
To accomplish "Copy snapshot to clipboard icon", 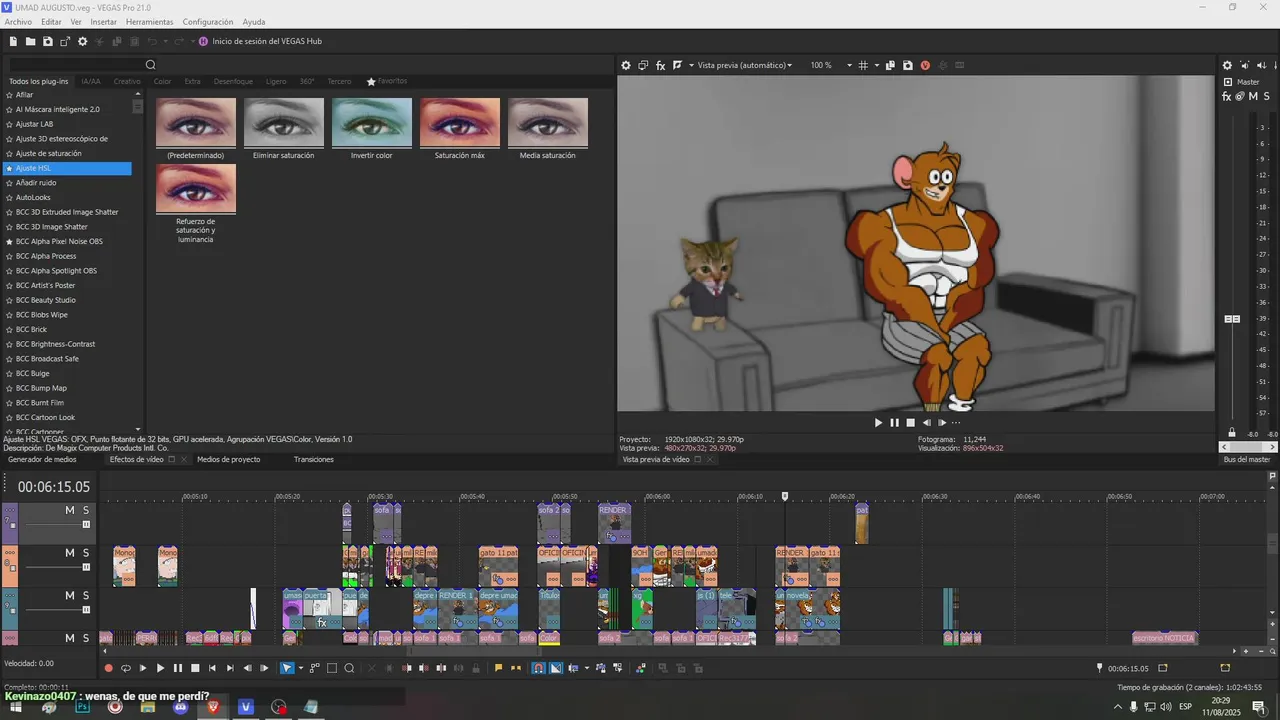I will [891, 65].
